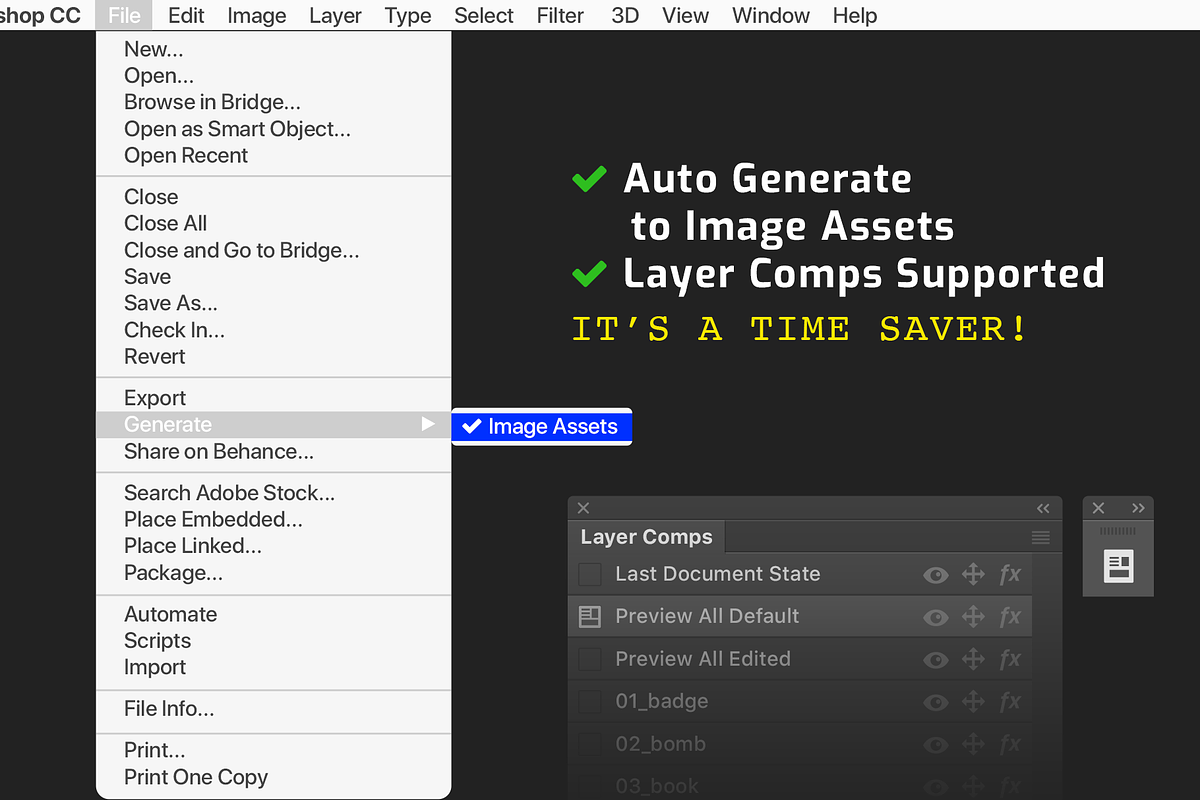Open the Select menu
Image resolution: width=1200 pixels, height=800 pixels.
484,15
